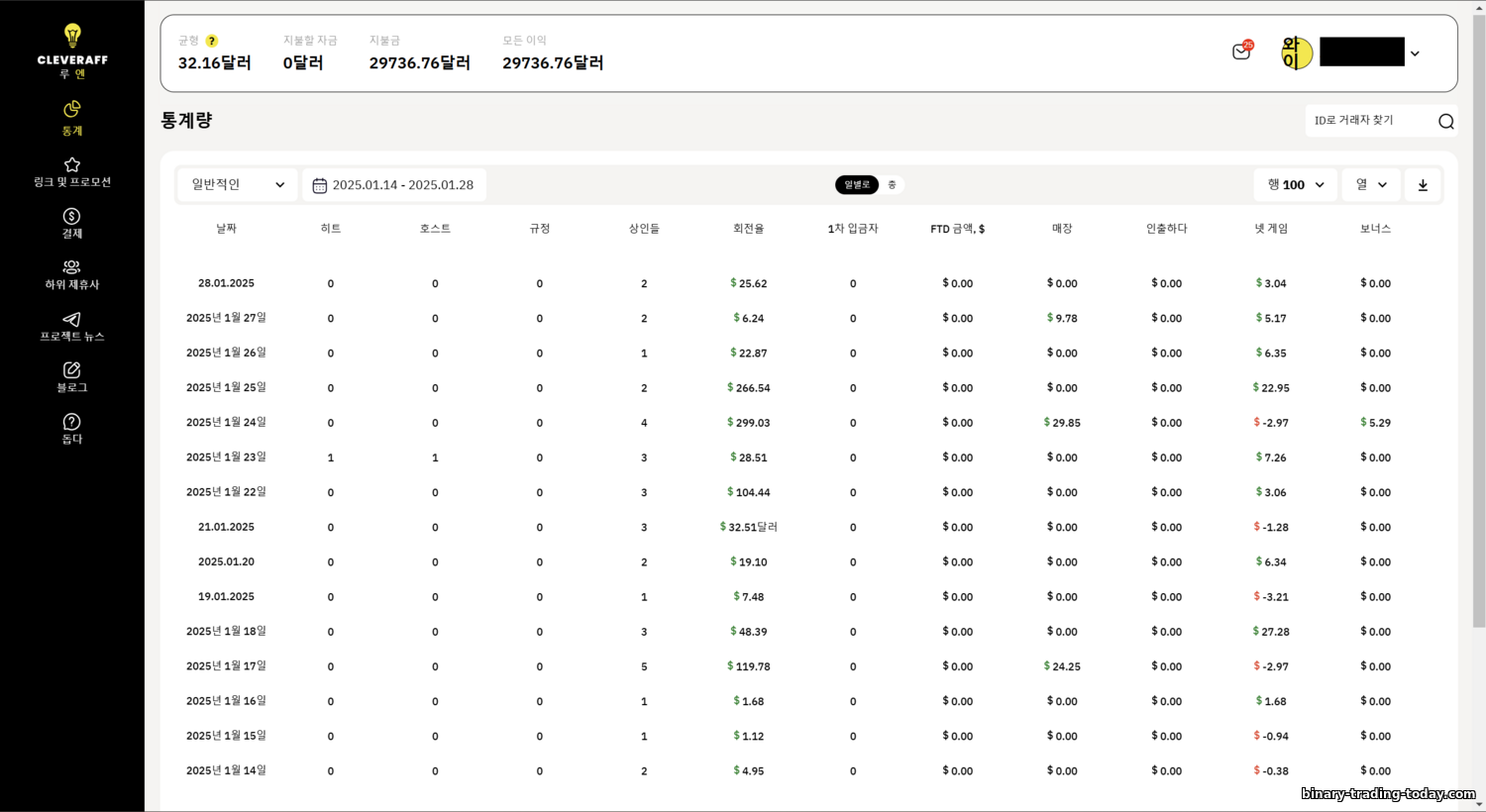Image resolution: width=1486 pixels, height=812 pixels.
Task: Select the 21.01.2025 date cell
Action: [226, 527]
